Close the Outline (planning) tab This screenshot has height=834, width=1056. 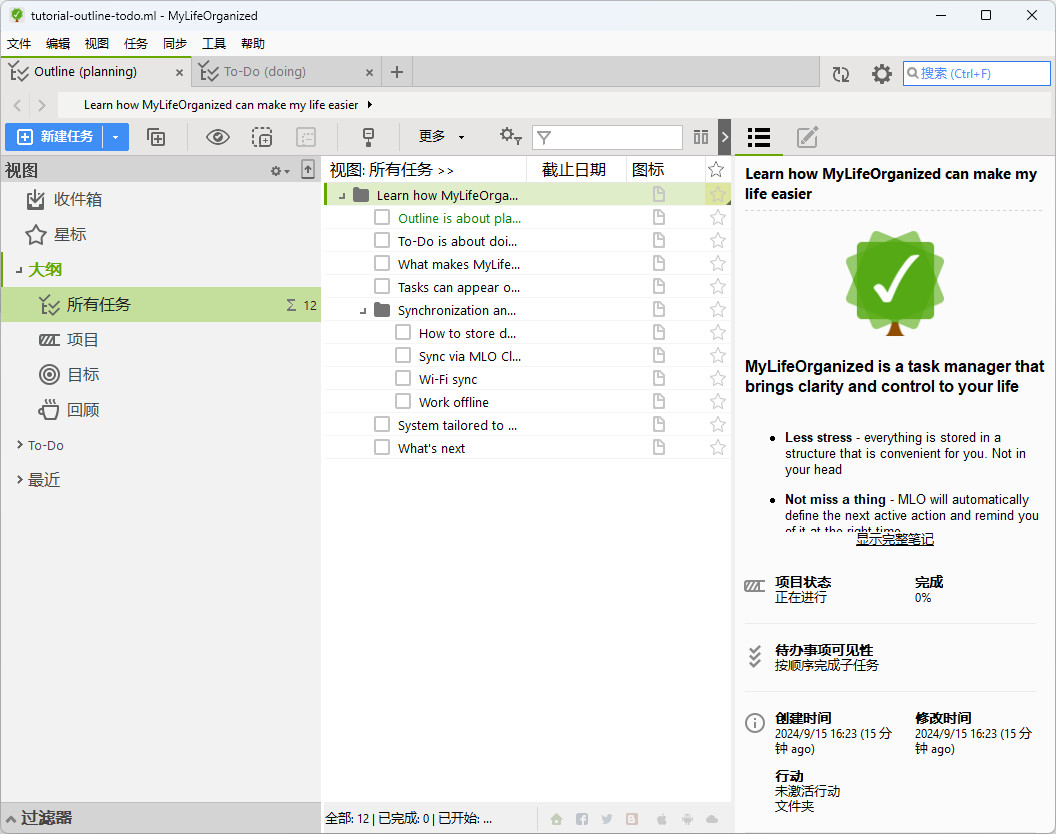click(x=179, y=72)
